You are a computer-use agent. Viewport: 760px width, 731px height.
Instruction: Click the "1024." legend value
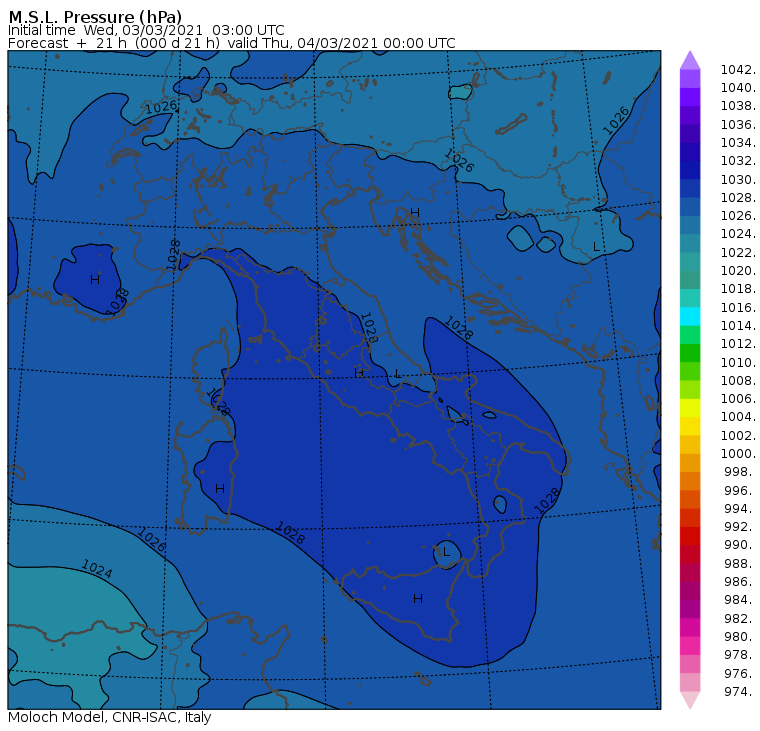tap(738, 234)
